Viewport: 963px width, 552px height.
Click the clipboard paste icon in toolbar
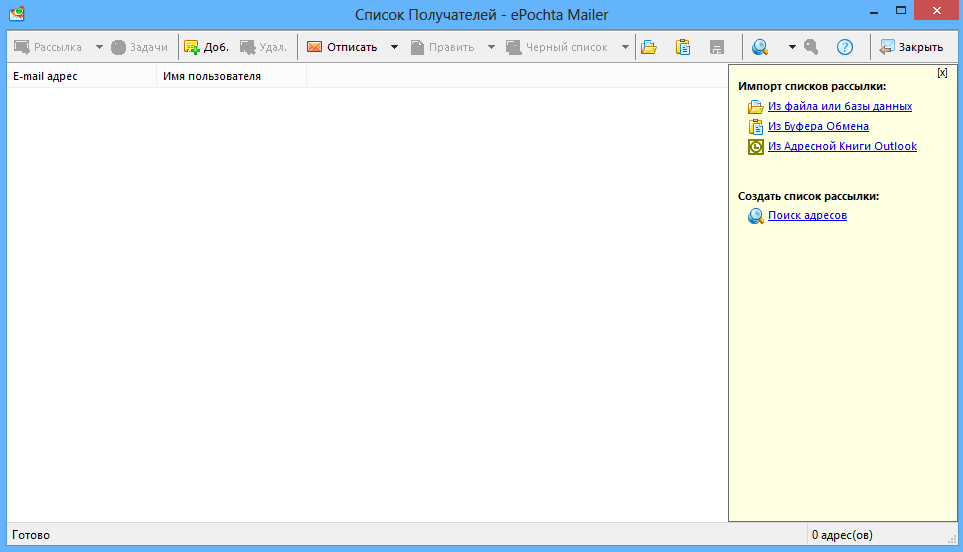click(683, 47)
